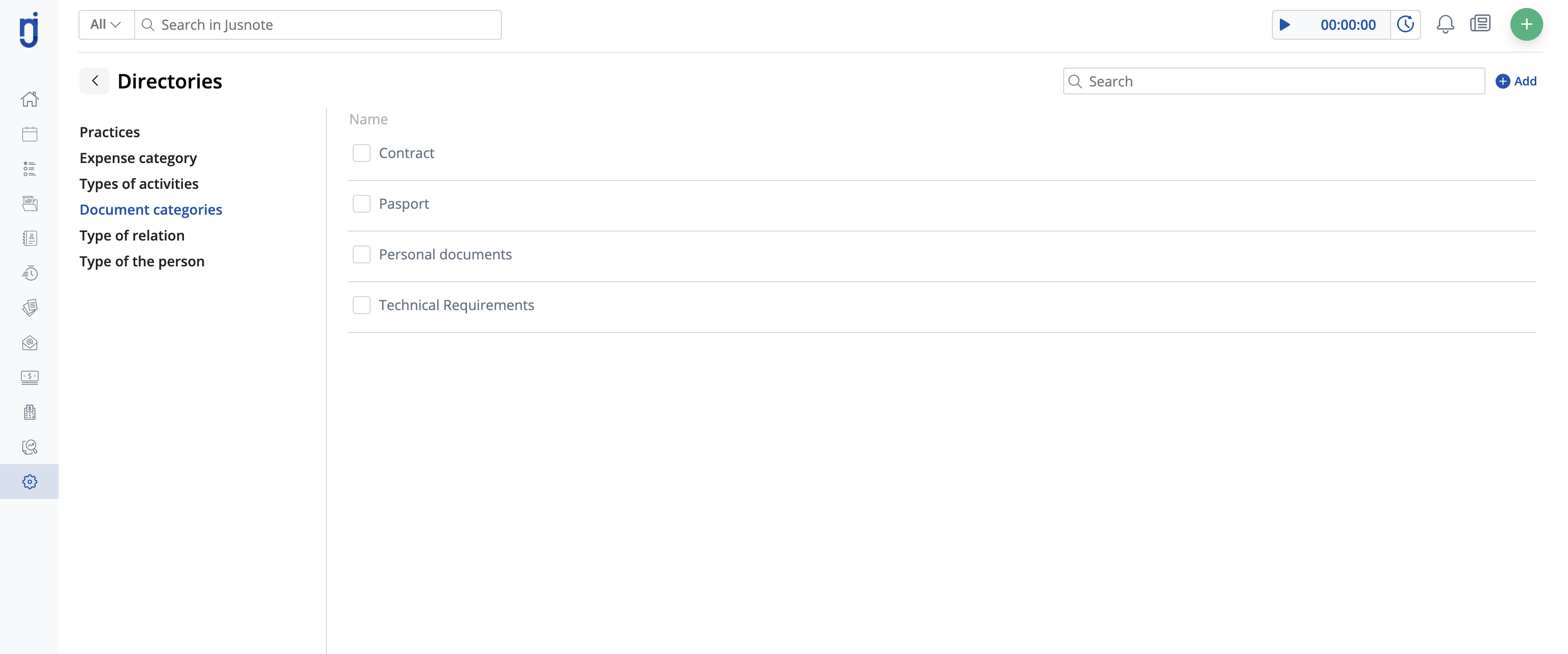1568x654 pixels.
Task: Go back using the Directories arrow
Action: 94,81
